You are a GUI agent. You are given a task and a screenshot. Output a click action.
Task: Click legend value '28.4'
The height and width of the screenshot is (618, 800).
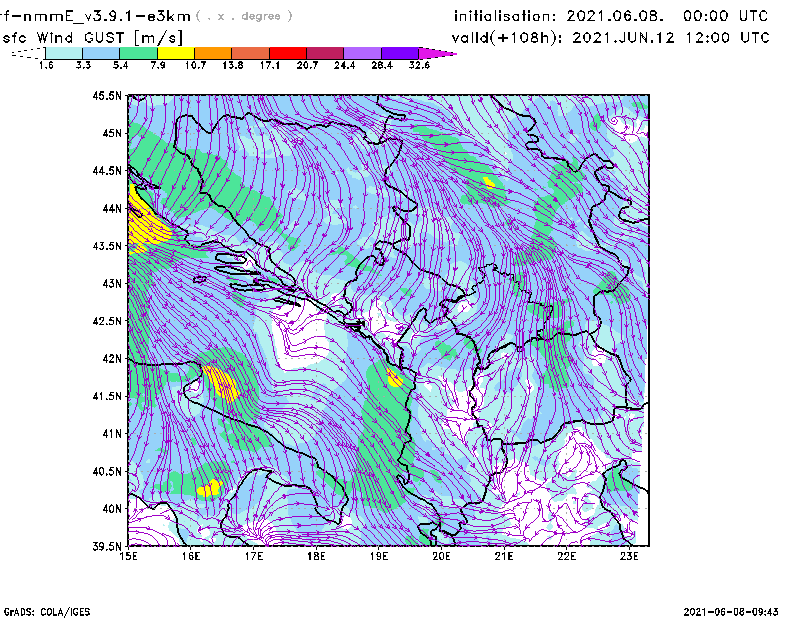pos(382,65)
